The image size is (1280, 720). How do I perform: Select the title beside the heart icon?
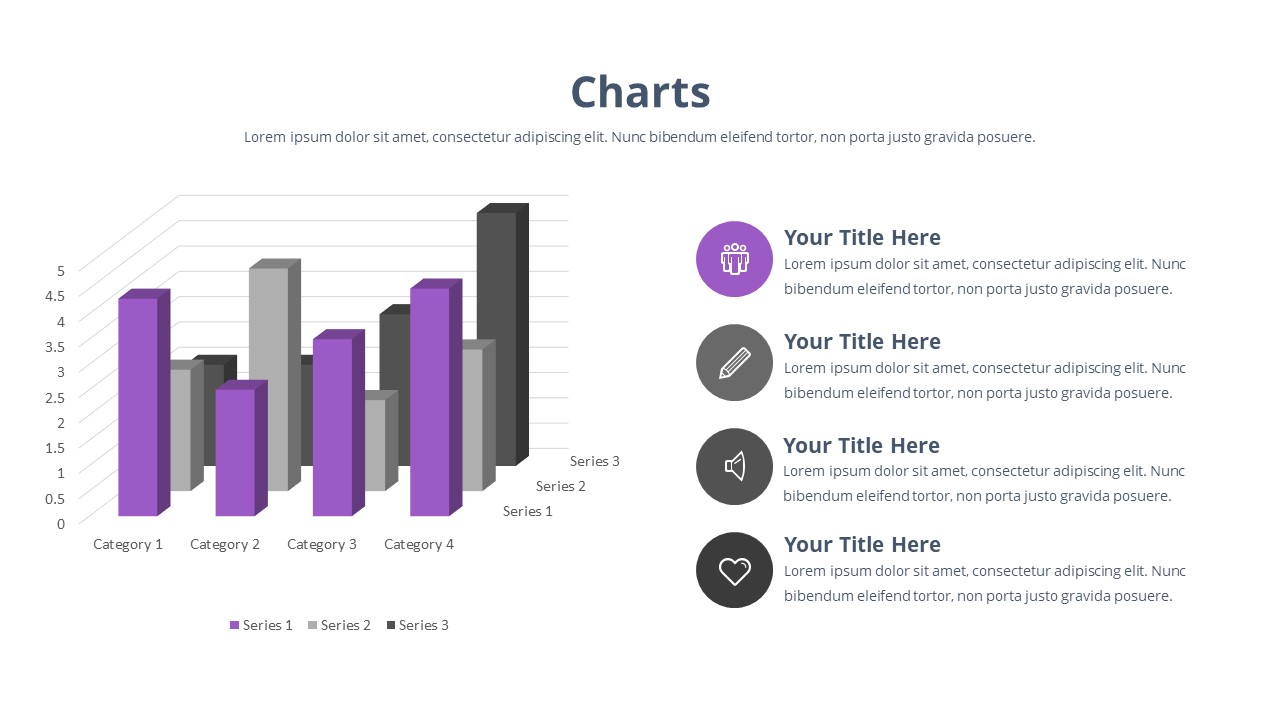862,545
